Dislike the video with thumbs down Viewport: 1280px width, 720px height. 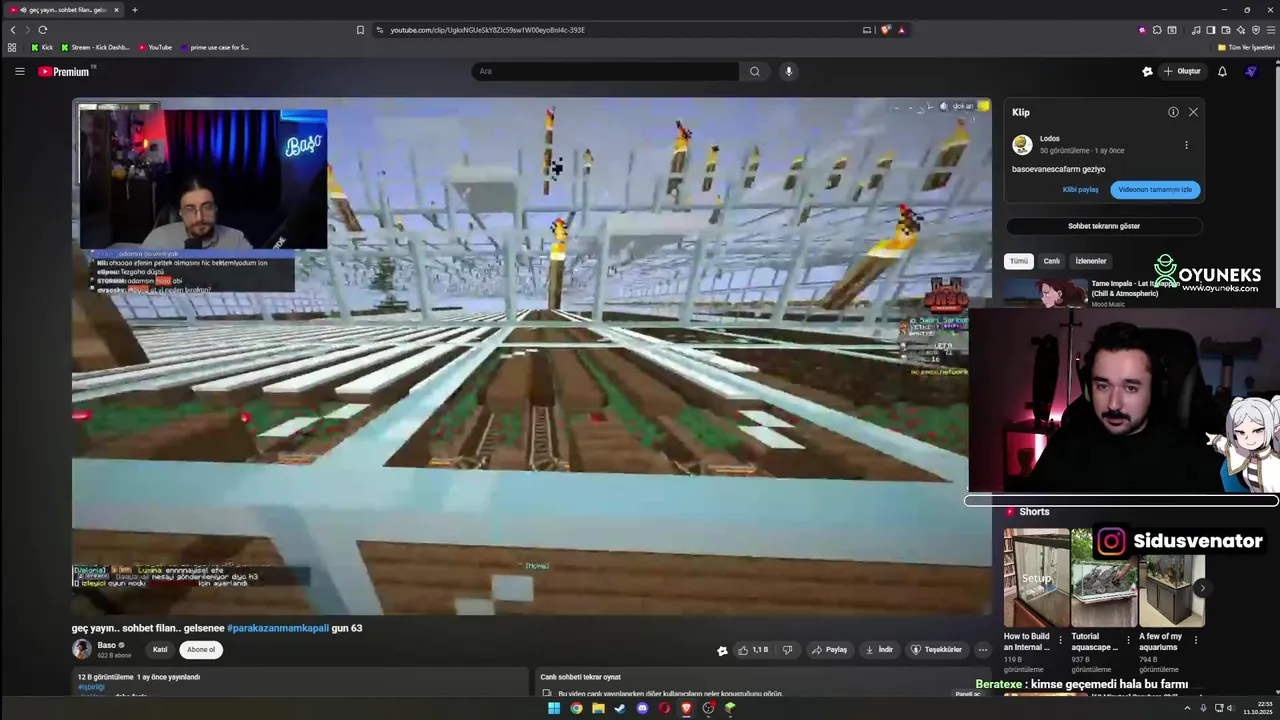[787, 649]
